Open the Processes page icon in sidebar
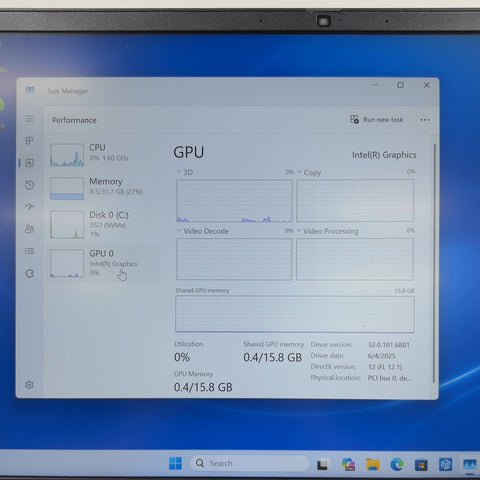480x480 pixels. (30, 141)
